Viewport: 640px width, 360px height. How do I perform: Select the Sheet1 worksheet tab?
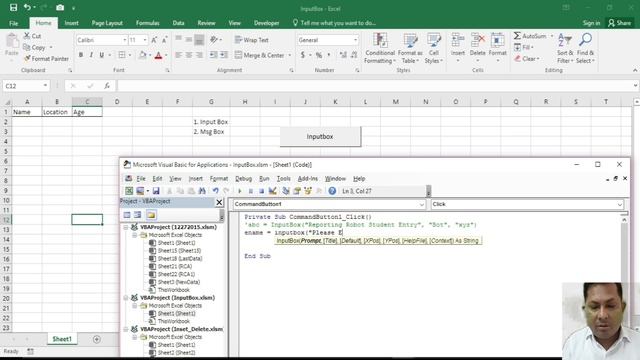pos(62,339)
